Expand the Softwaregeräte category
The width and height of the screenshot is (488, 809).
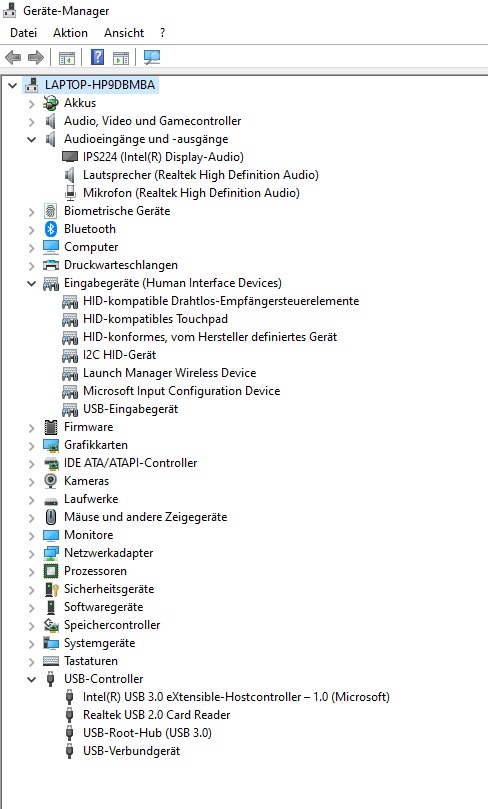coord(31,607)
